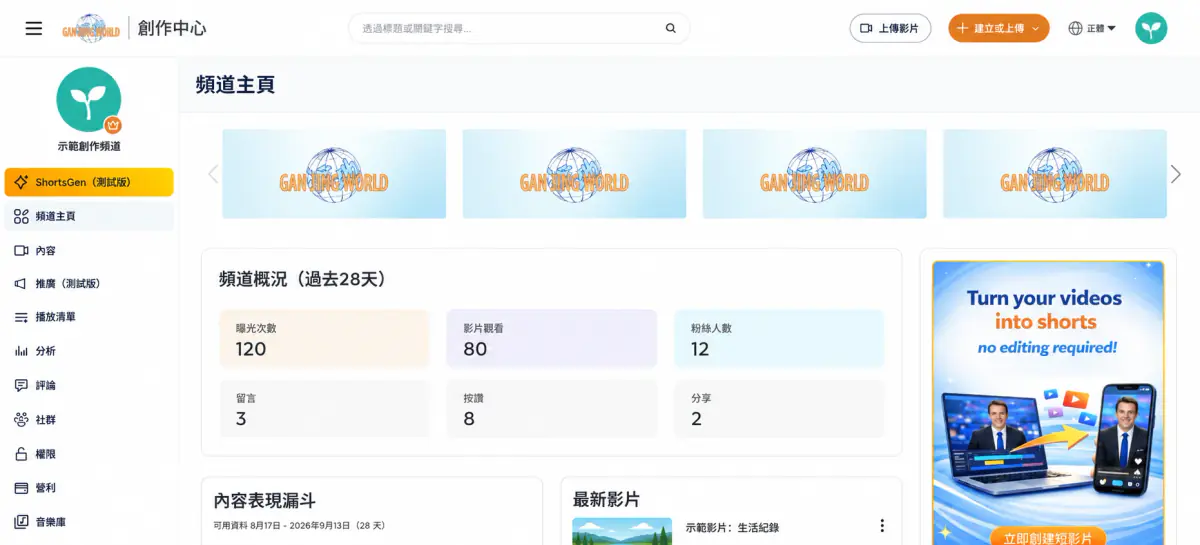Select 頻道主頁 in sidebar
This screenshot has height=545, width=1200.
(89, 216)
